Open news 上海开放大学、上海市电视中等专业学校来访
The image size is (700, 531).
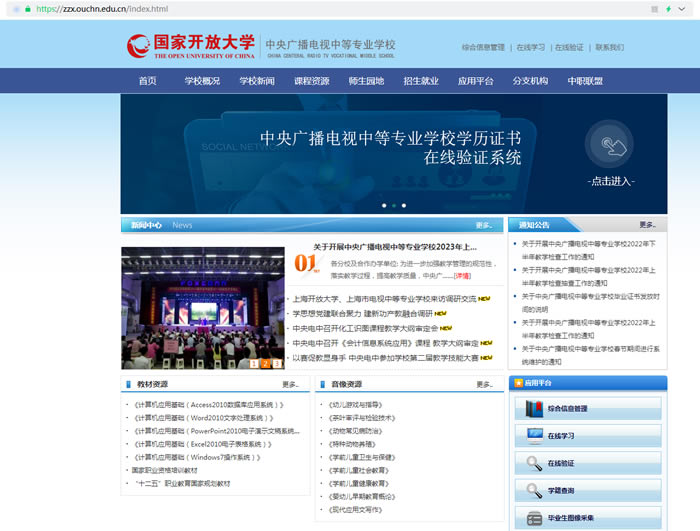[x=384, y=299]
